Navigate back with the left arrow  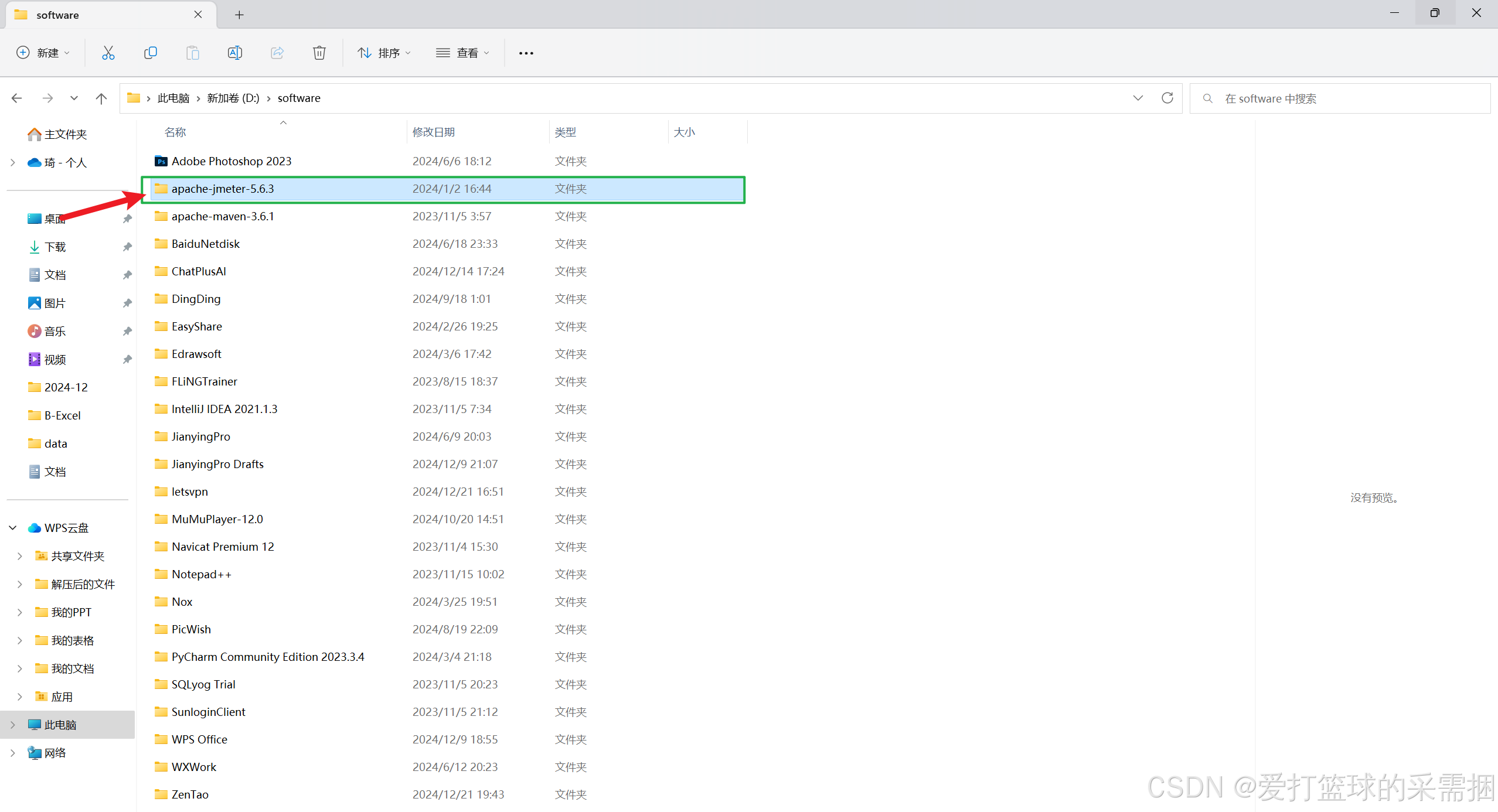(x=17, y=98)
